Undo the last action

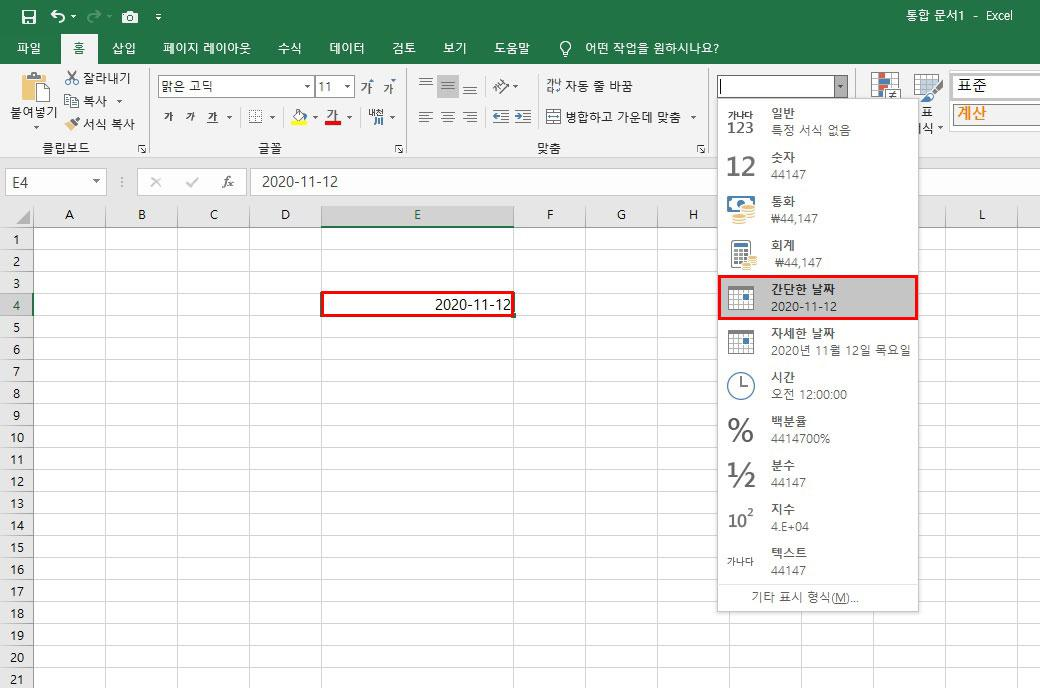[58, 17]
